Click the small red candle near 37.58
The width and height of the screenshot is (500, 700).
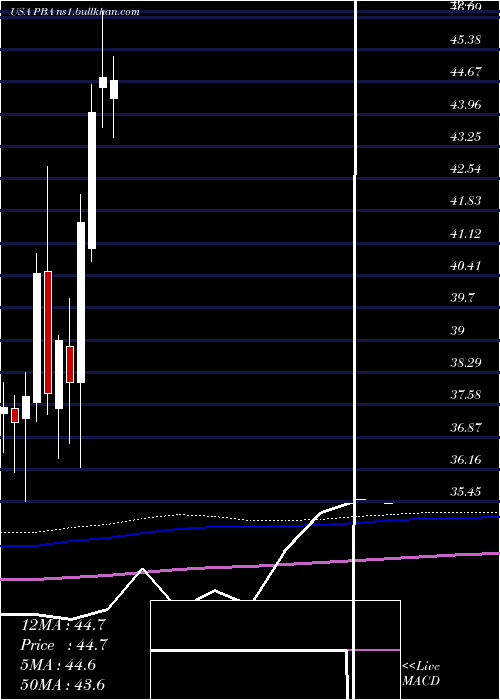point(15,415)
